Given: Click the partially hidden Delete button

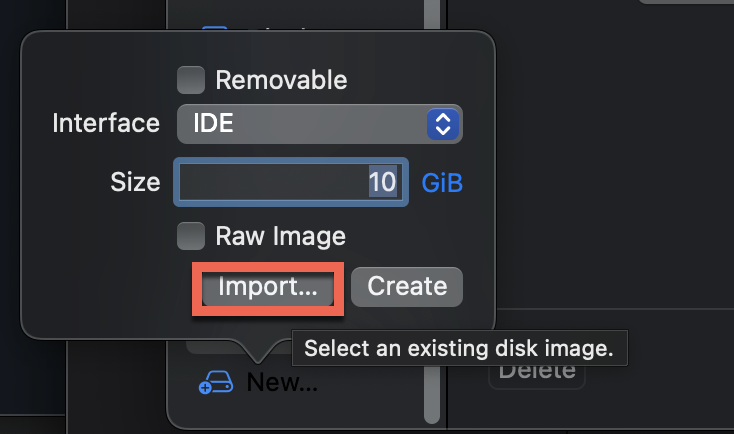Looking at the screenshot, I should point(536,371).
